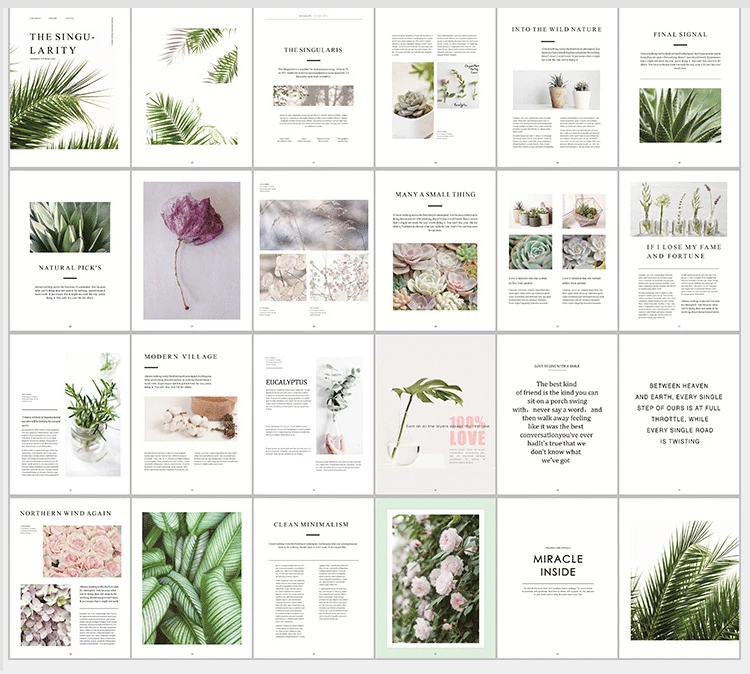750x674 pixels.
Task: Select 'If I Lose My Fame And Fortune' page
Action: (x=679, y=251)
